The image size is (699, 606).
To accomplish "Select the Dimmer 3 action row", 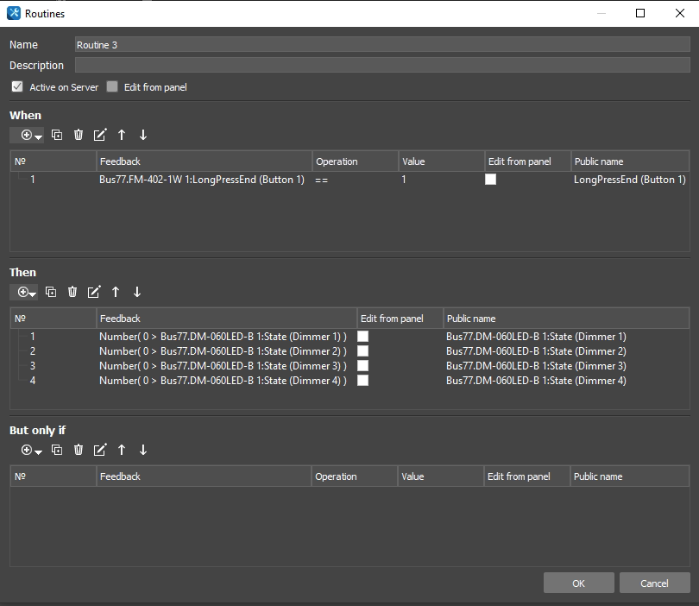I will pos(222,366).
